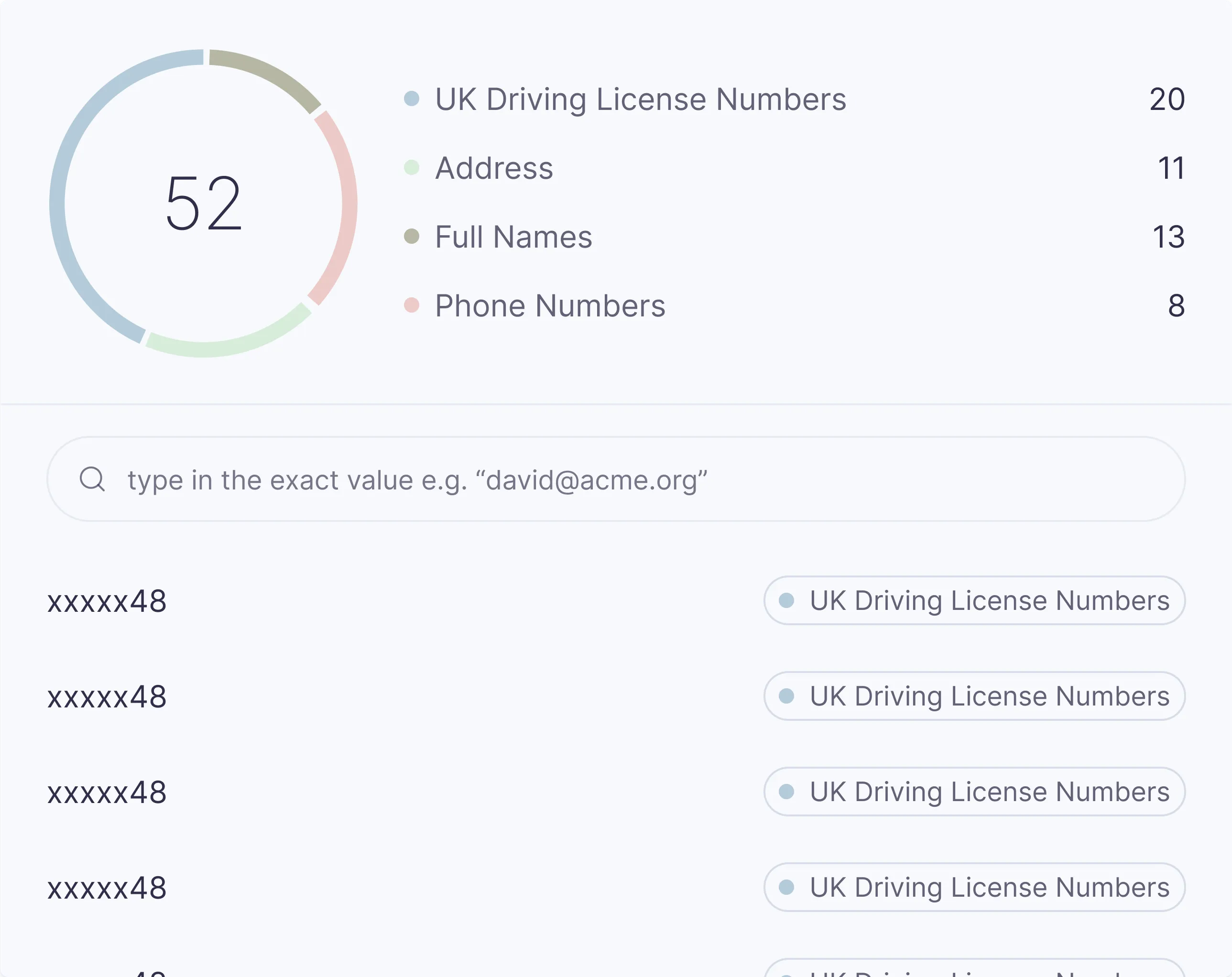Select UK Driving License Numbers legend item
Image resolution: width=1232 pixels, height=977 pixels.
(x=640, y=99)
